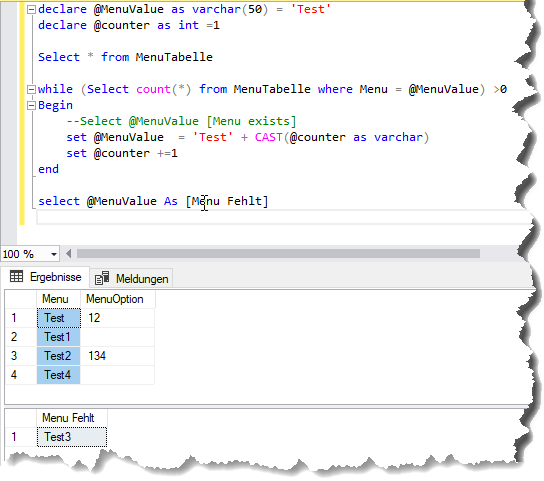Click the horizontal scrollbar left arrow
Viewport: 544px width, 481px height.
(69, 254)
